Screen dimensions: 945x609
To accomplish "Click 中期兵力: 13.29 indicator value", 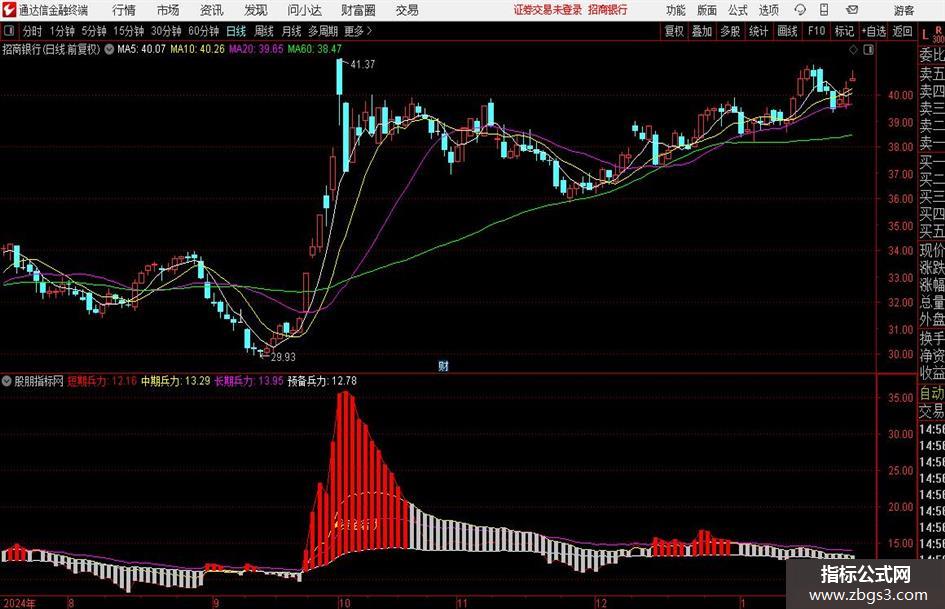I will pyautogui.click(x=175, y=381).
